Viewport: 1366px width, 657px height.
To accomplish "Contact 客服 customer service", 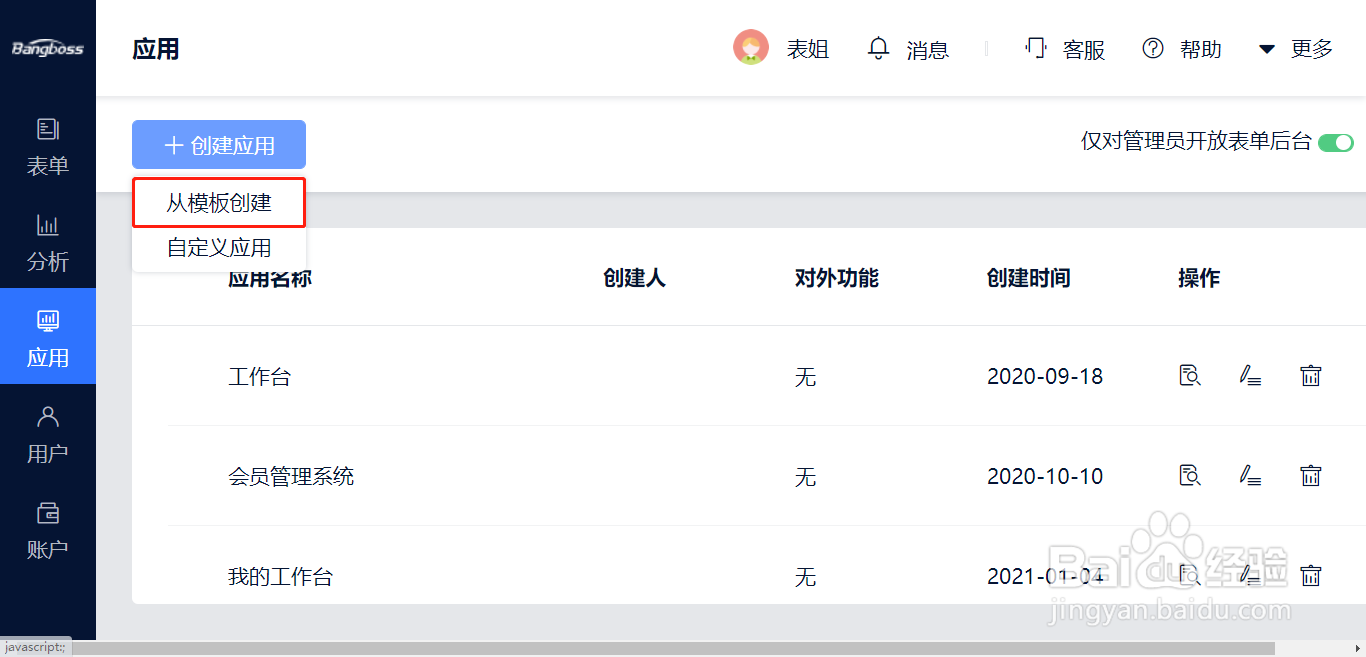I will 1065,48.
